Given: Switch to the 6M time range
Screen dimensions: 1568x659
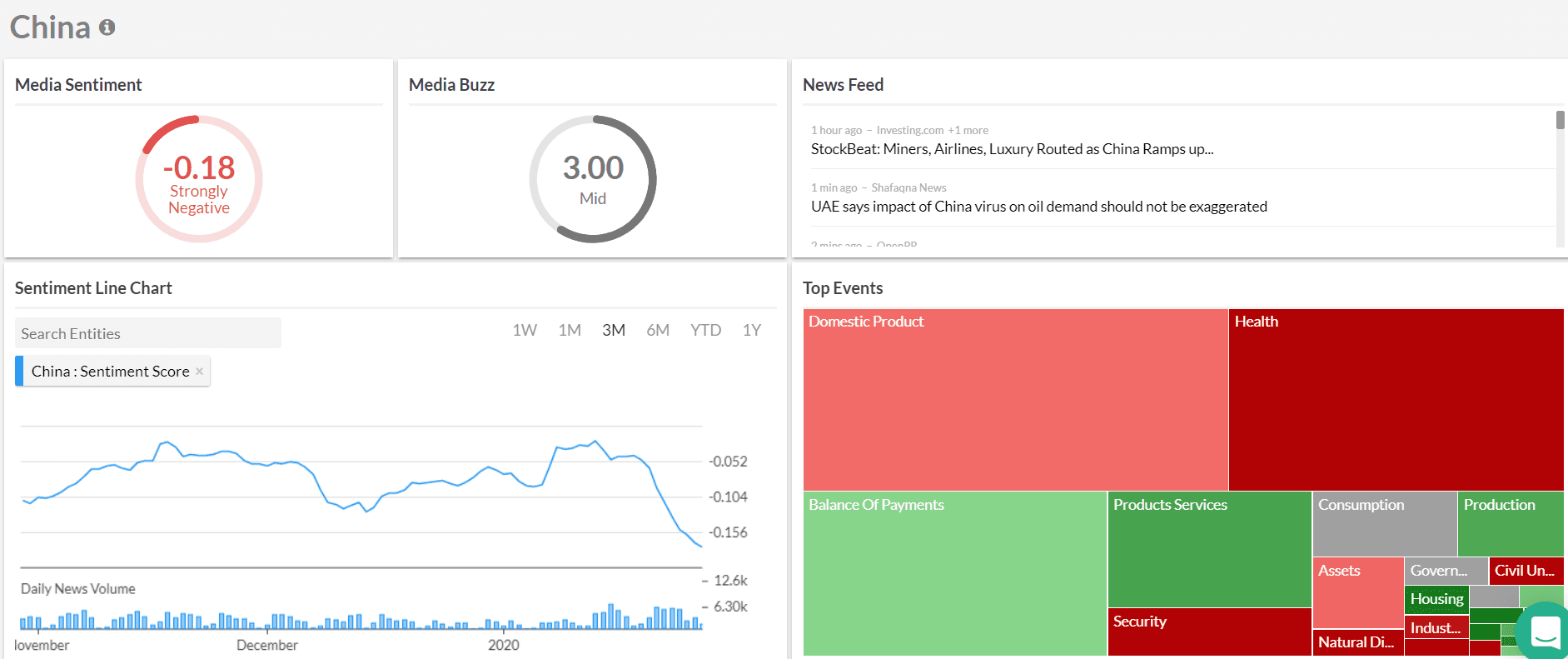Looking at the screenshot, I should pyautogui.click(x=658, y=330).
